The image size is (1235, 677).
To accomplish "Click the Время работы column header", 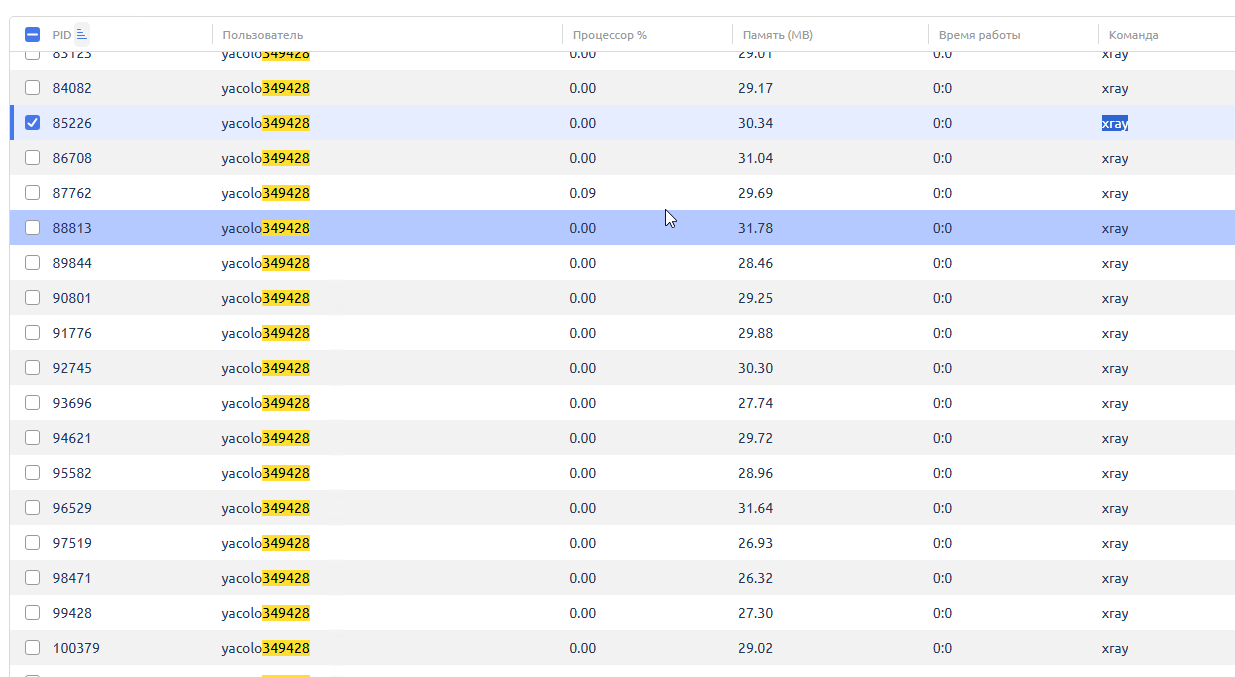I will point(980,35).
